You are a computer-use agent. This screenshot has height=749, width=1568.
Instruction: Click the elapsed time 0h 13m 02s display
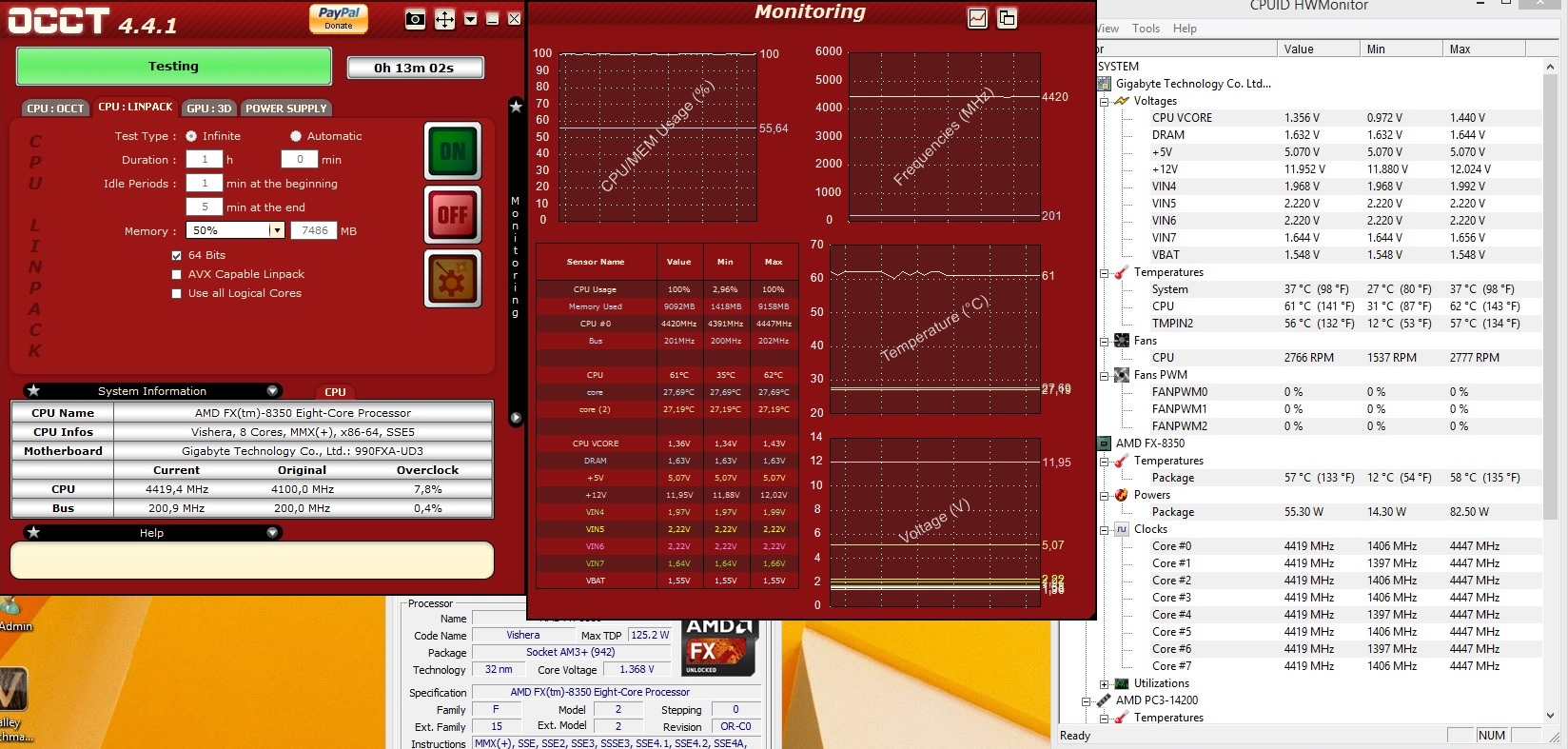click(x=415, y=68)
